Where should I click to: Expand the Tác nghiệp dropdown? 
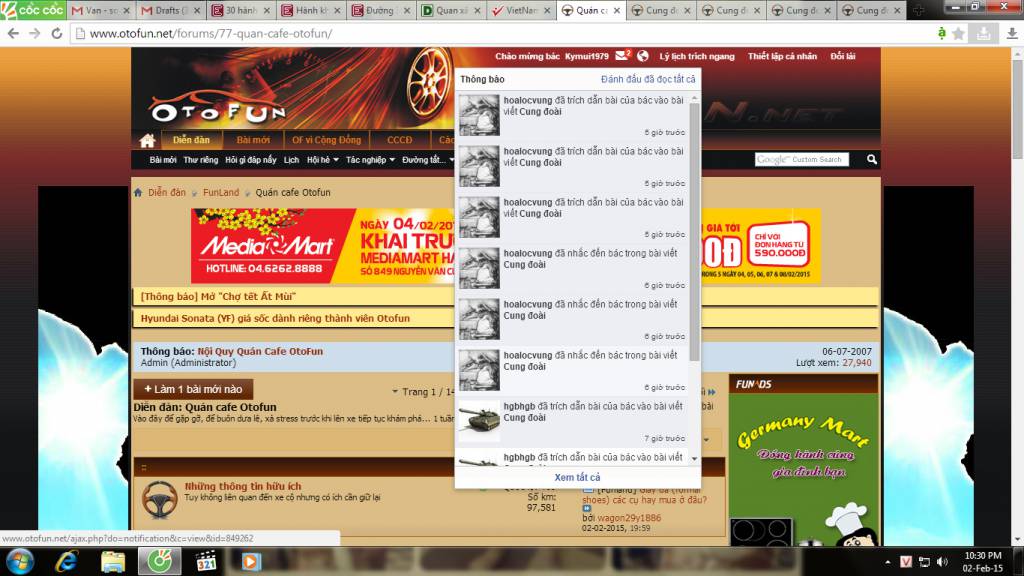370,160
